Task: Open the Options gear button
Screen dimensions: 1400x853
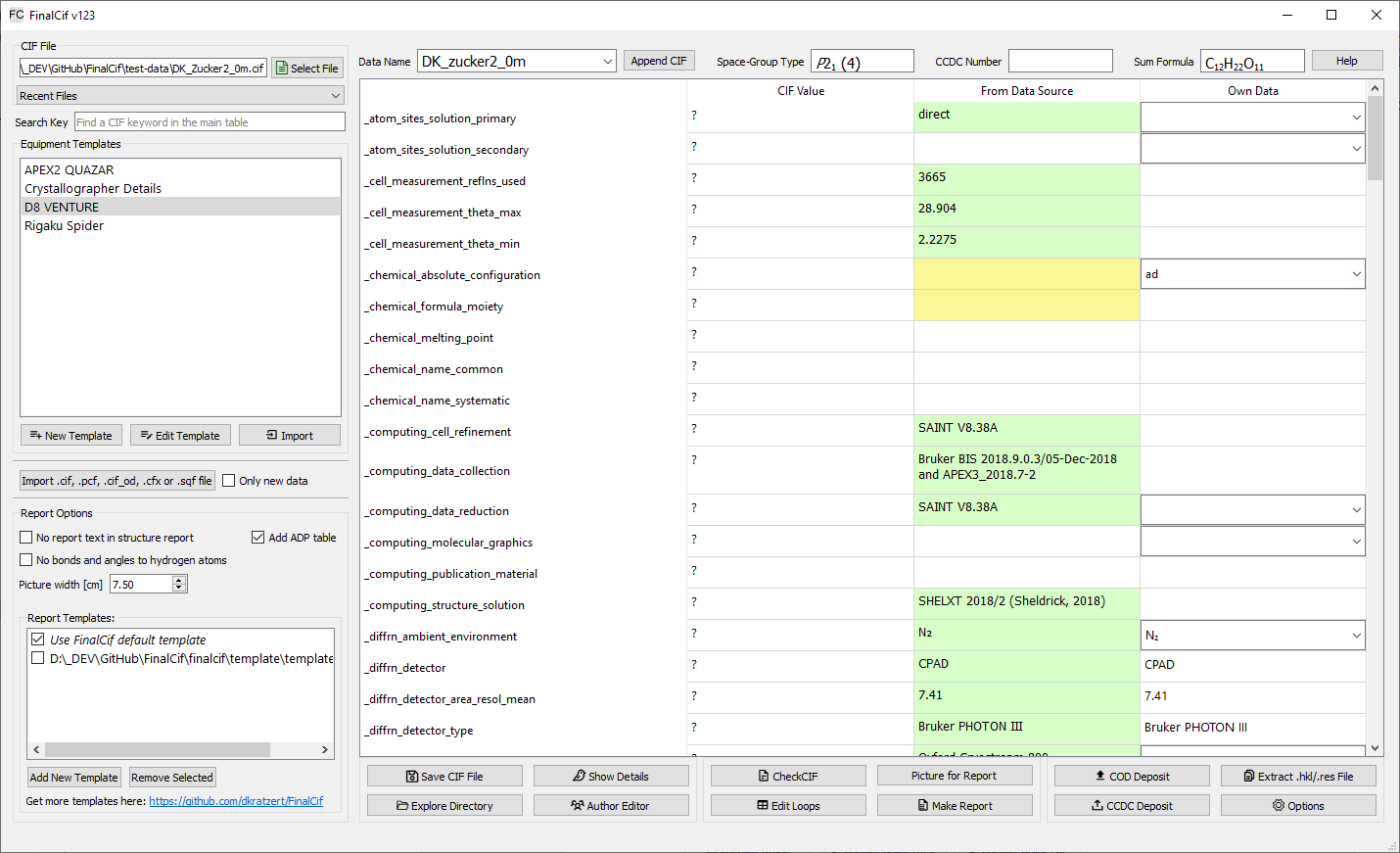Action: [1298, 806]
